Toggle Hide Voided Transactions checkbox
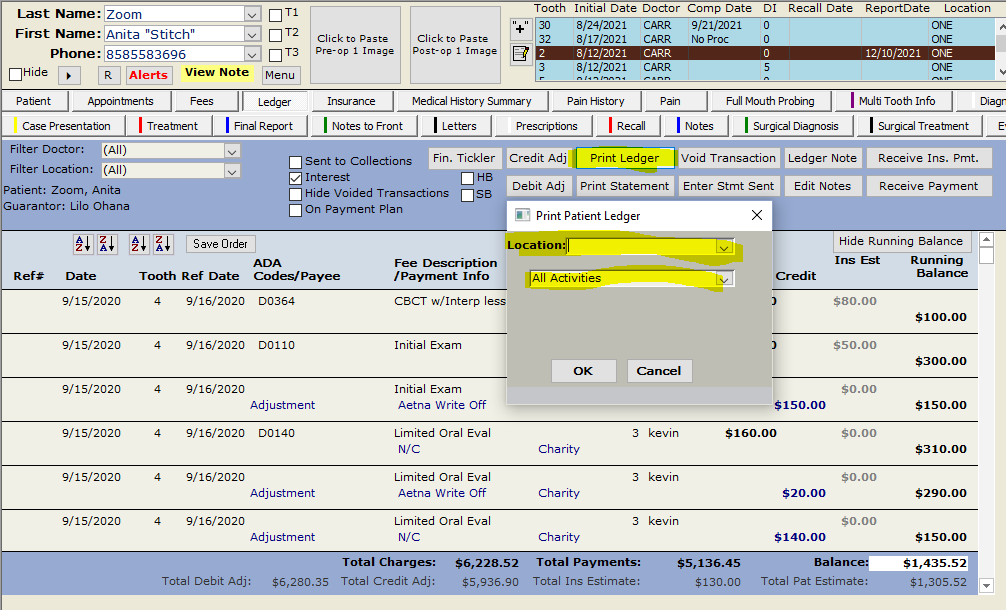The image size is (1006, 610). 296,194
